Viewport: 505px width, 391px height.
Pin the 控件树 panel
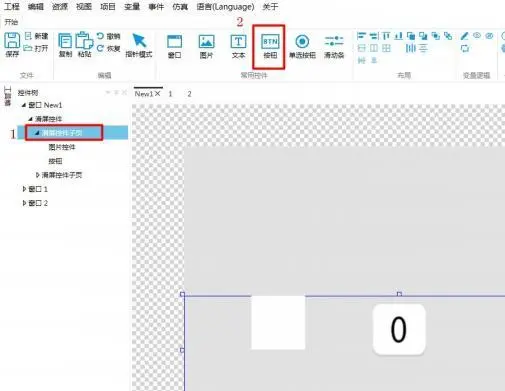coord(116,92)
